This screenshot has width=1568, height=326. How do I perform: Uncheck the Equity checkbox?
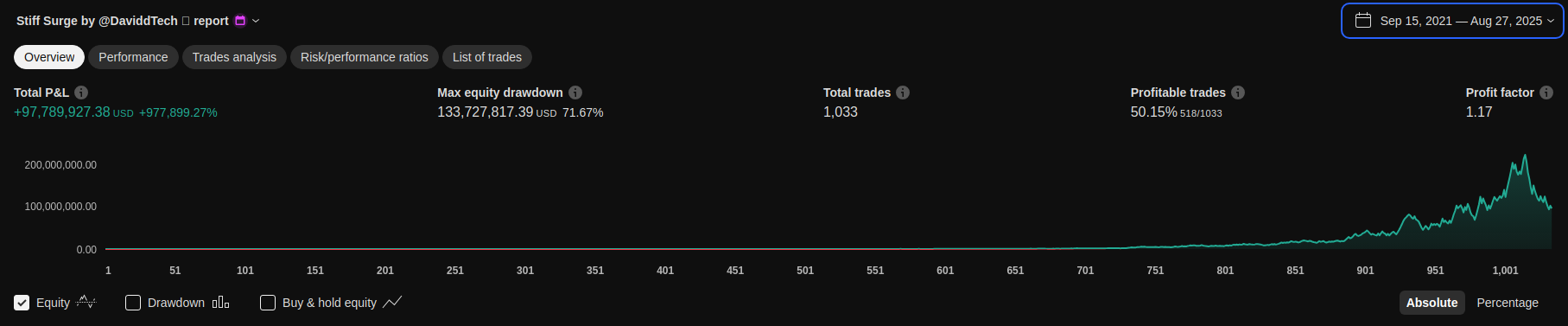[22, 303]
